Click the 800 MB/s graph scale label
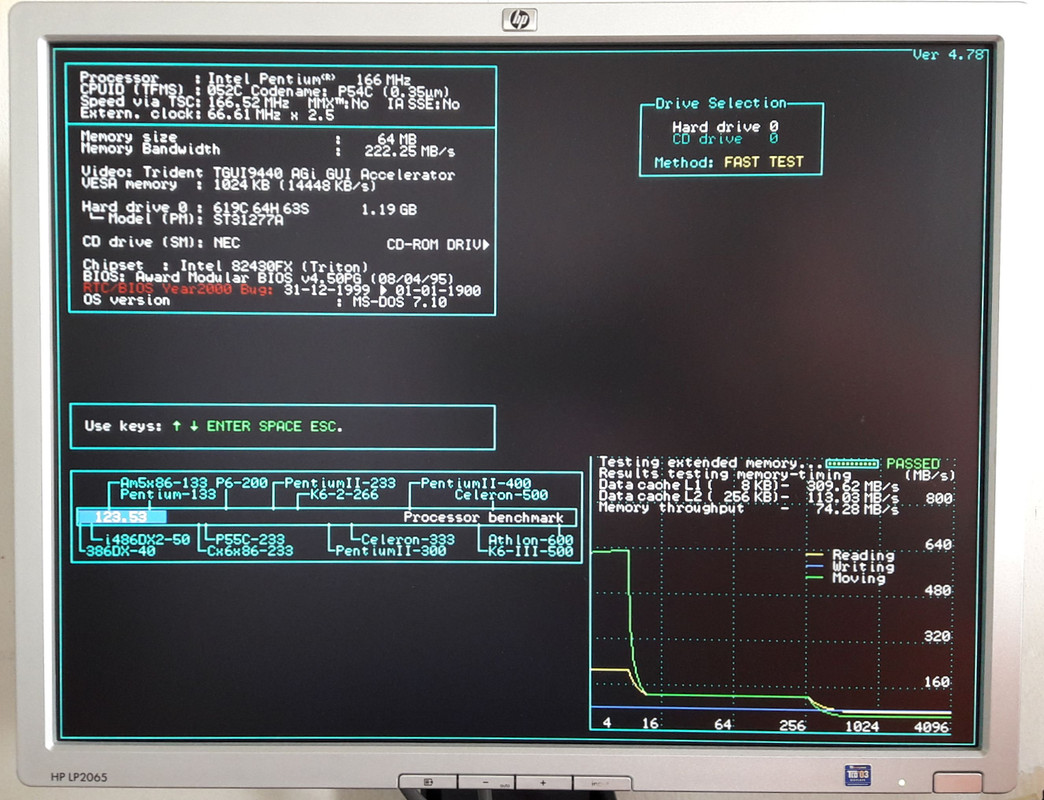This screenshot has height=800, width=1044. click(938, 499)
